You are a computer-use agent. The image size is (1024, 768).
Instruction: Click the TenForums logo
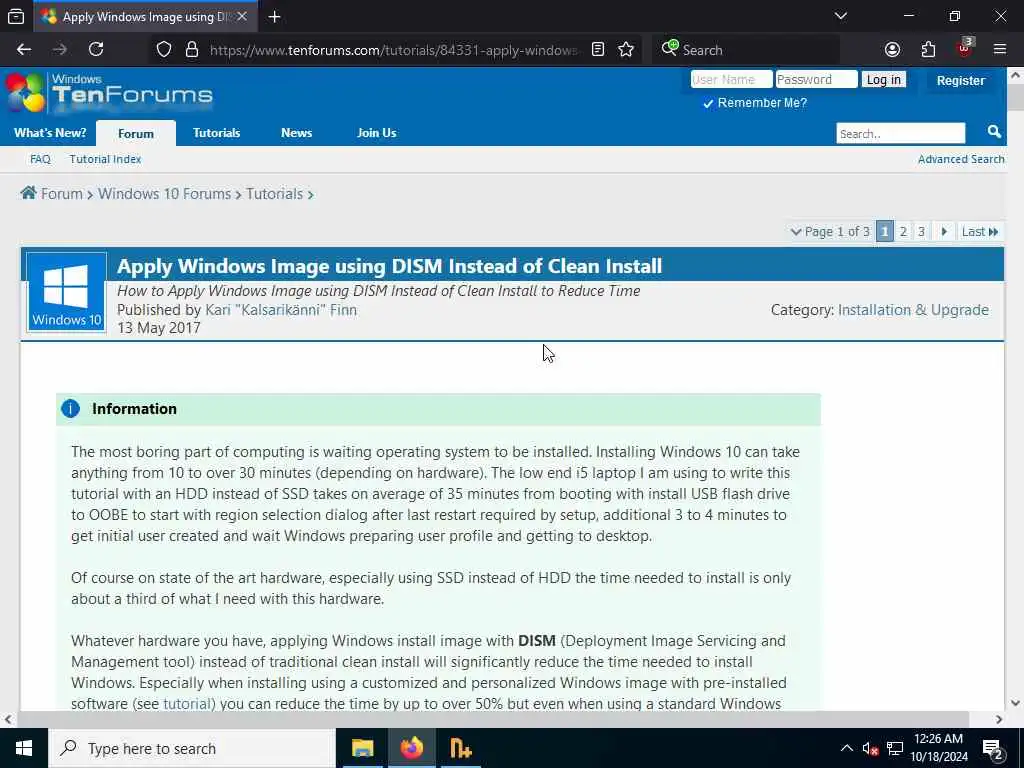click(109, 93)
